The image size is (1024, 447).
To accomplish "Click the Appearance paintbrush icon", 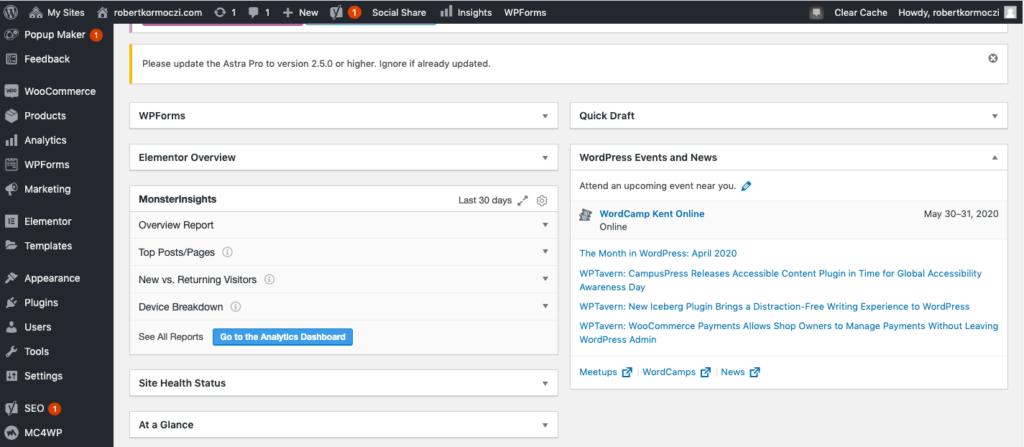I will point(11,278).
